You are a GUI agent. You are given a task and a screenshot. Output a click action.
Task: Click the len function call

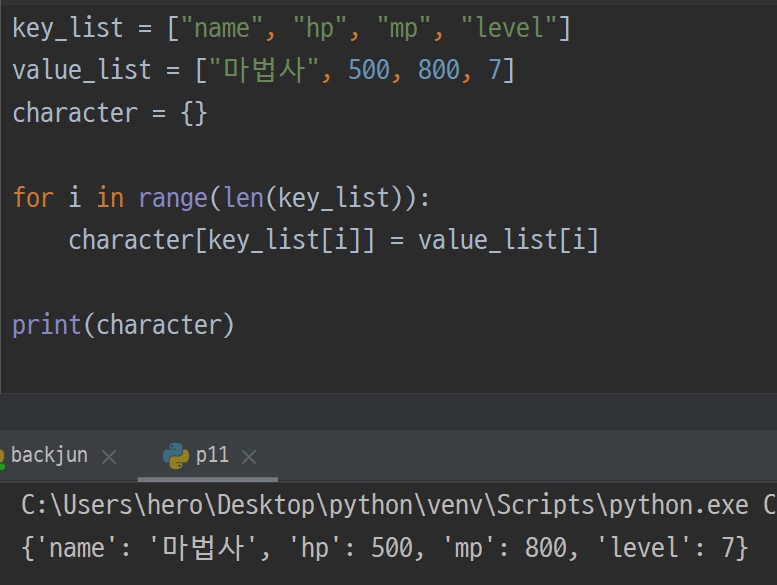[244, 198]
